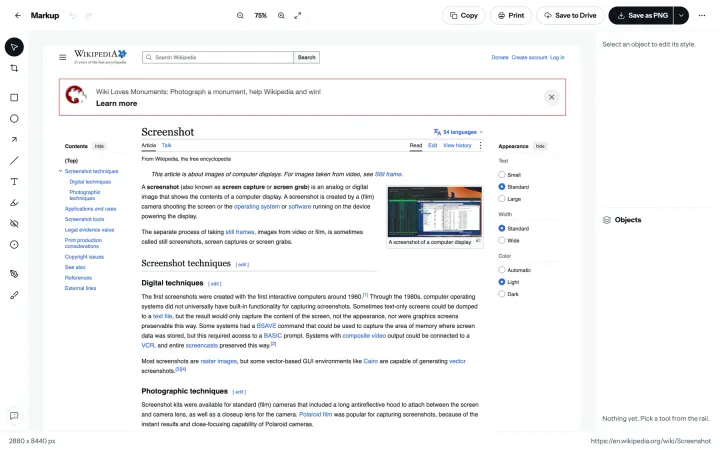Open the Polaroid film link
Image resolution: width=720 pixels, height=450 pixels.
[x=315, y=414]
